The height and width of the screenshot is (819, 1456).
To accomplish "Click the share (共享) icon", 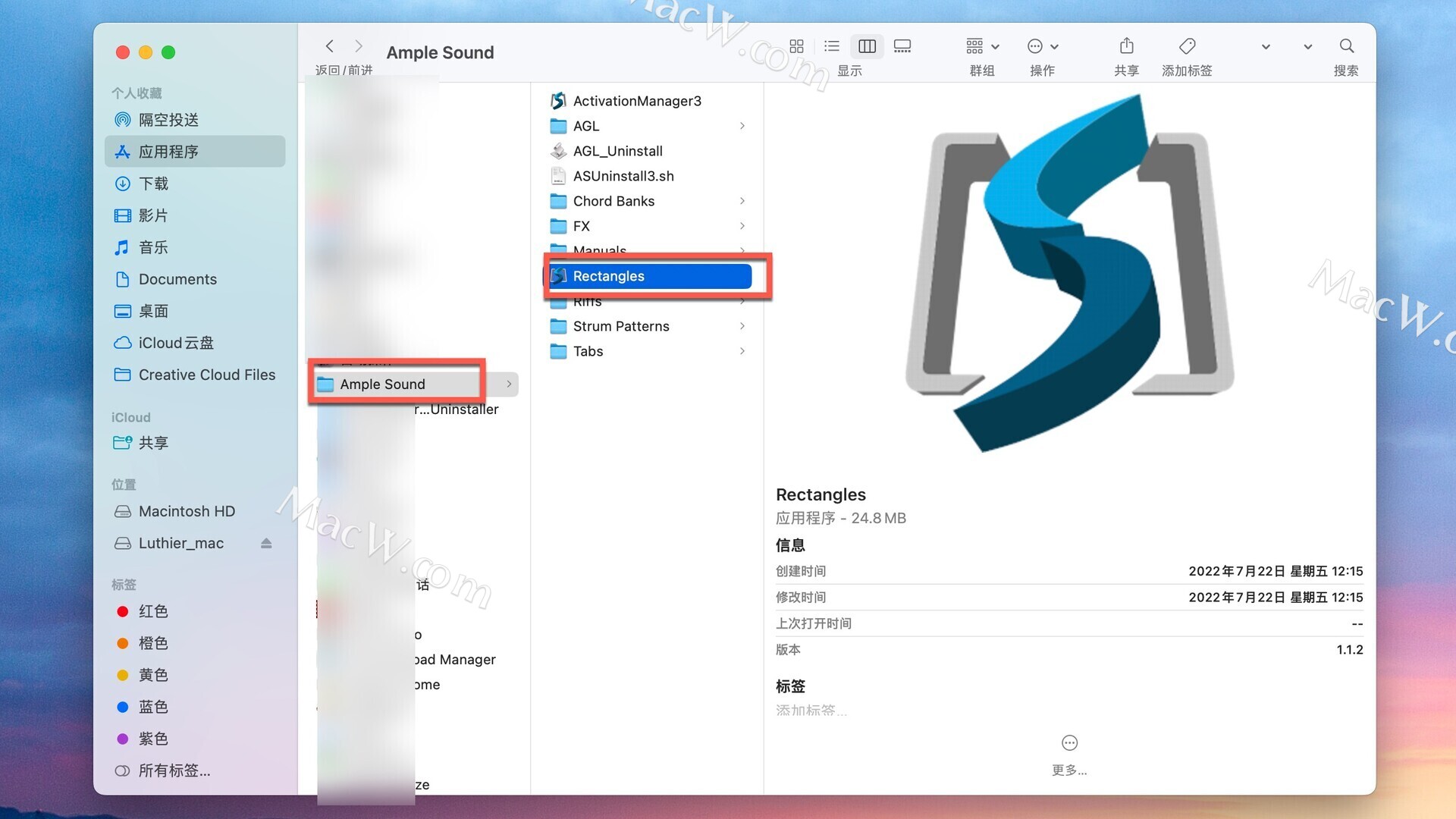I will click(x=1127, y=46).
